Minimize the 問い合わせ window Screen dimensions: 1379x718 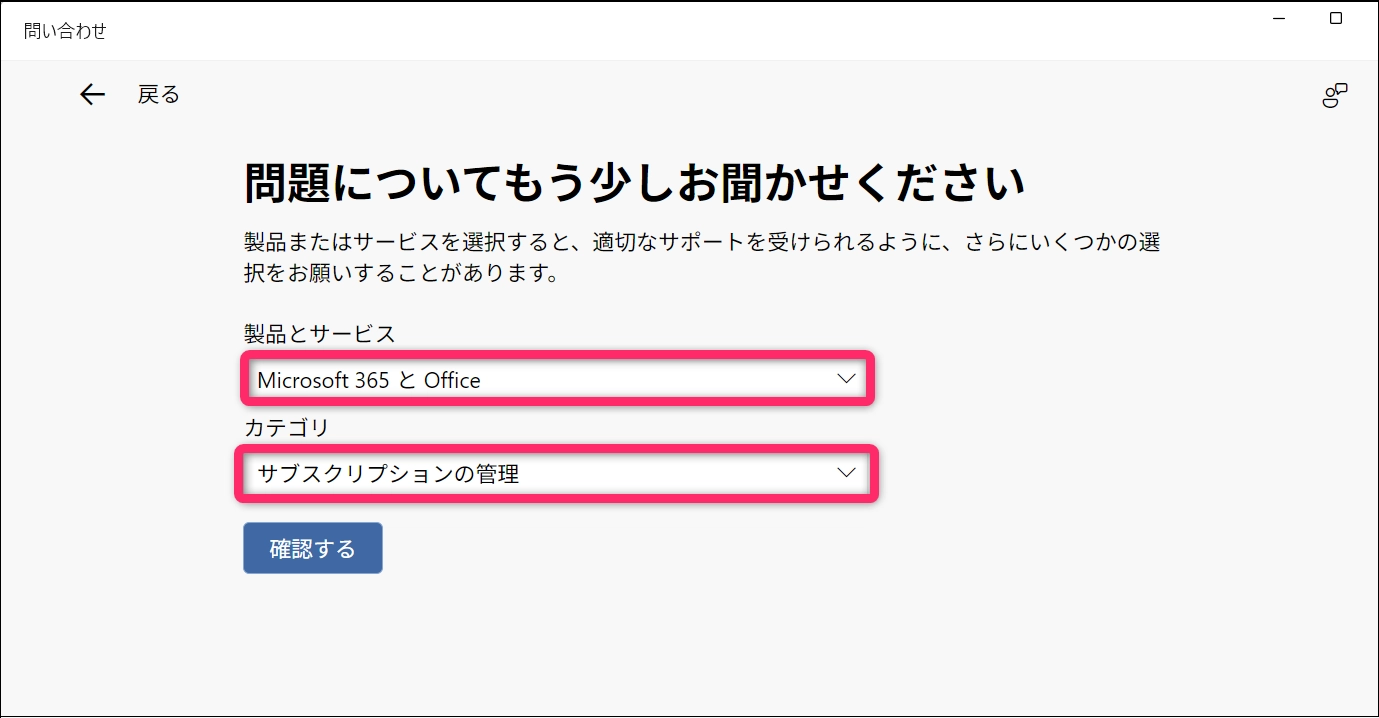1281,18
